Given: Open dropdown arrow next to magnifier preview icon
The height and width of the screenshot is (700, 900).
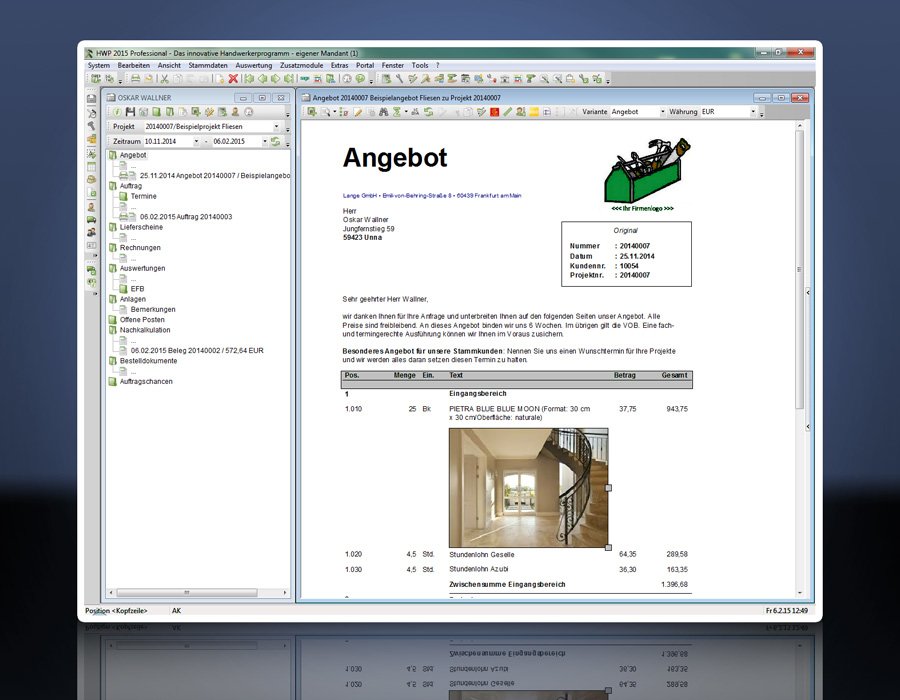Looking at the screenshot, I should pyautogui.click(x=335, y=112).
